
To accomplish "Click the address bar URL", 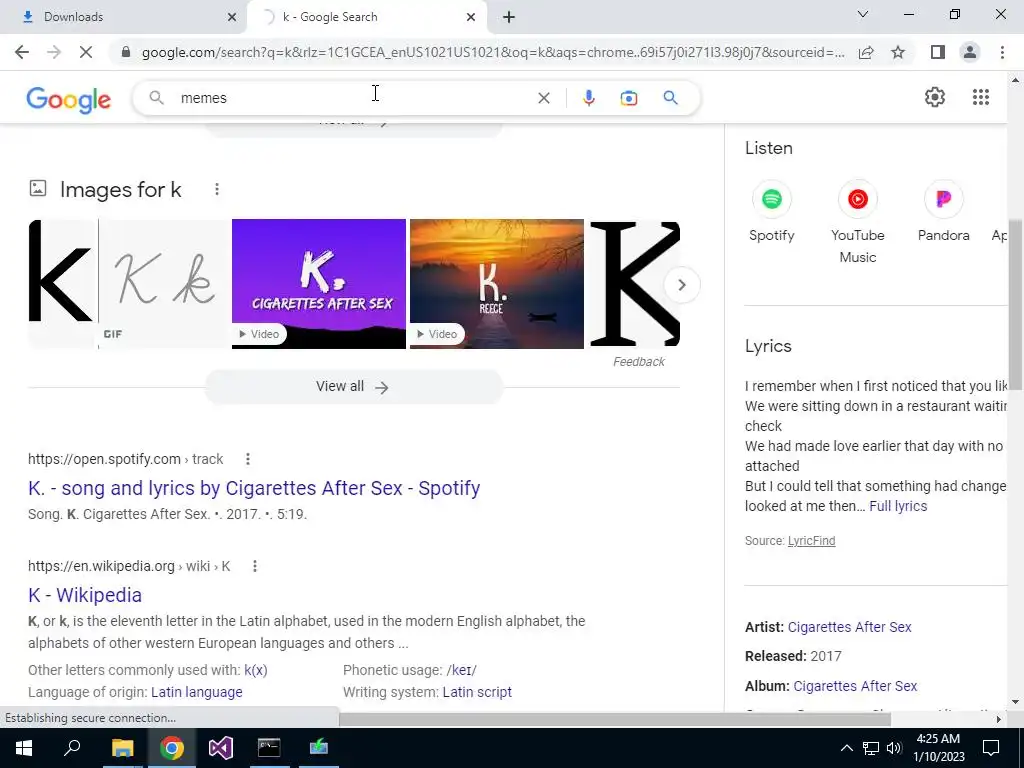I will point(492,52).
